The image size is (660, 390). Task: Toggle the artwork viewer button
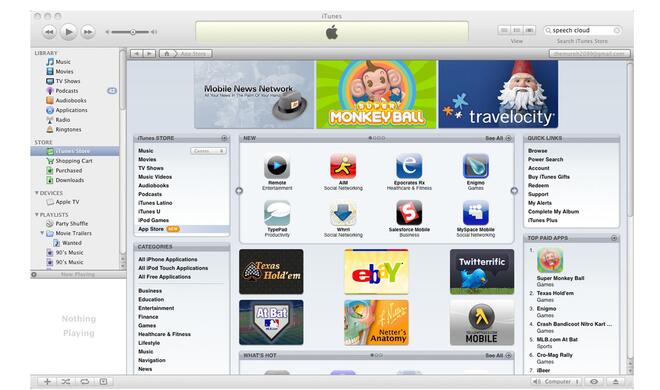tap(103, 382)
